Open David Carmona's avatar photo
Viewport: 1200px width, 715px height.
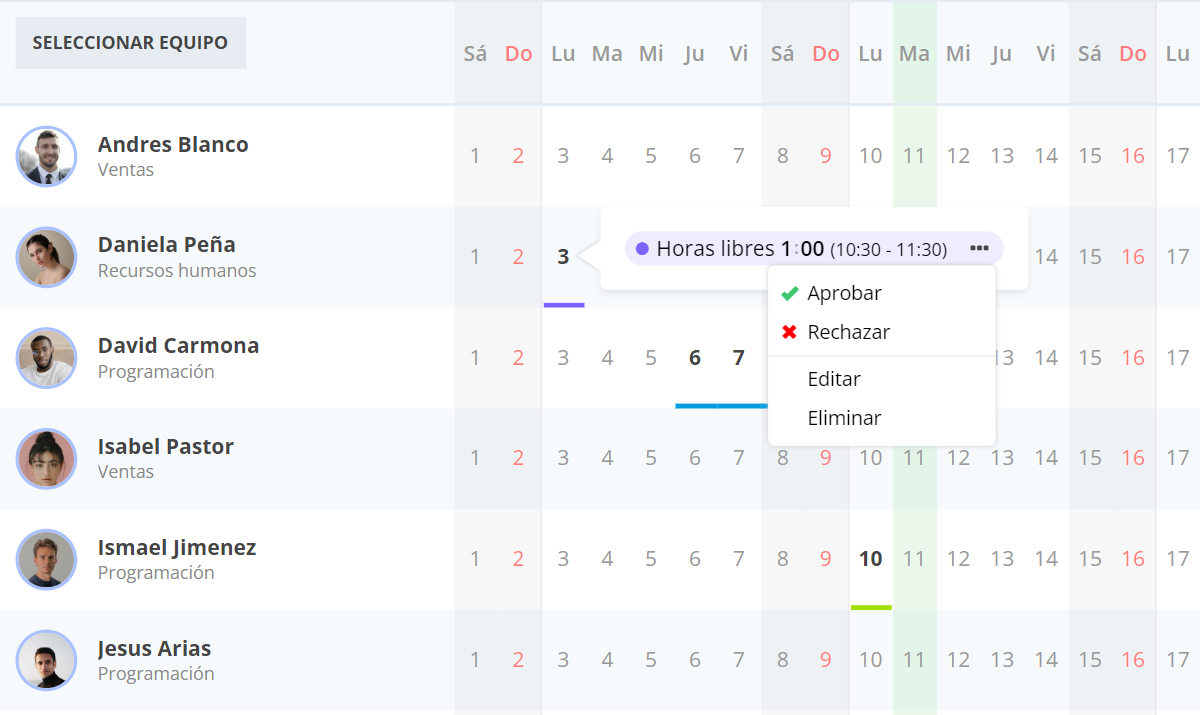[x=46, y=358]
